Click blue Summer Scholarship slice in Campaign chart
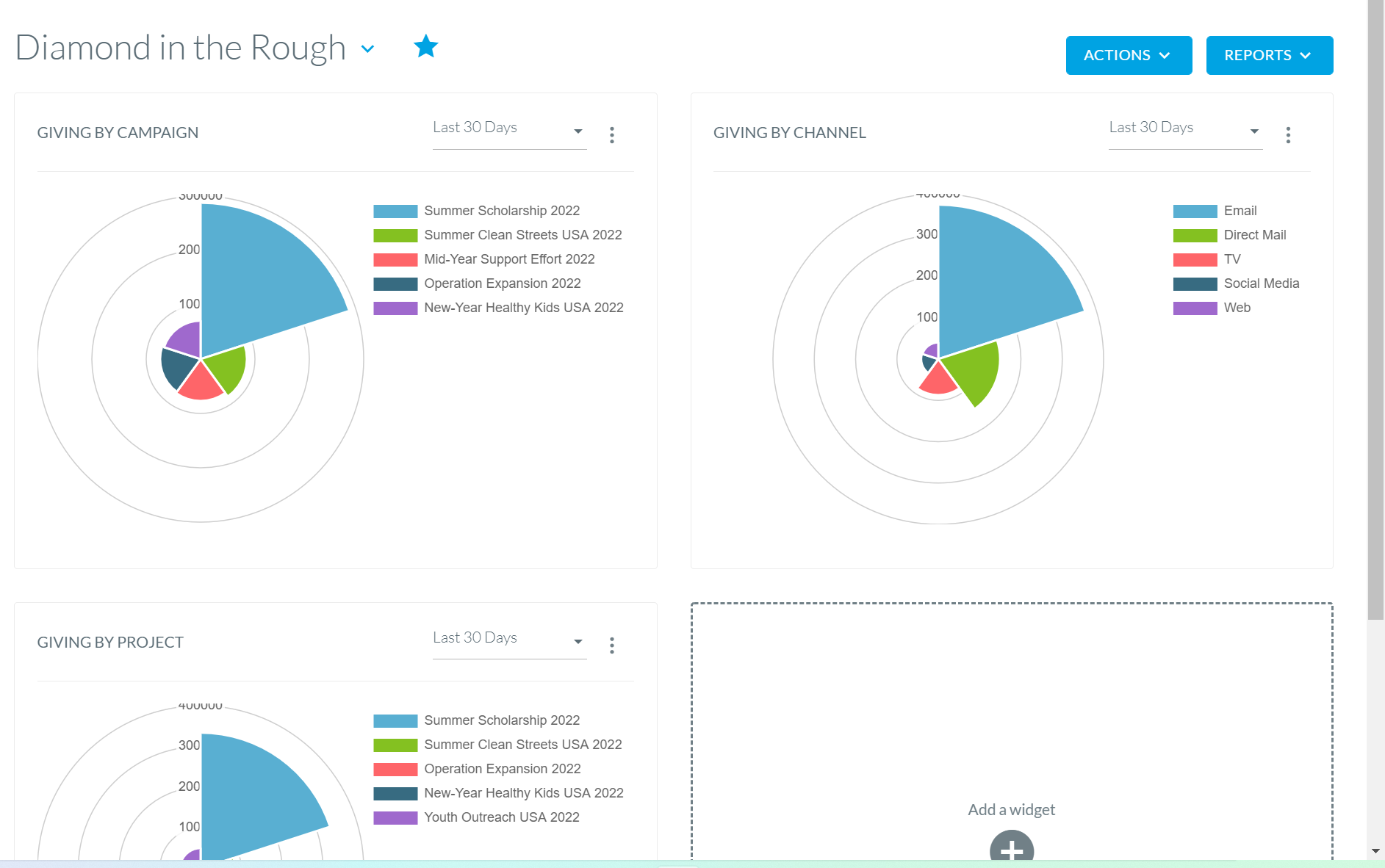The width and height of the screenshot is (1385, 868). tap(257, 283)
